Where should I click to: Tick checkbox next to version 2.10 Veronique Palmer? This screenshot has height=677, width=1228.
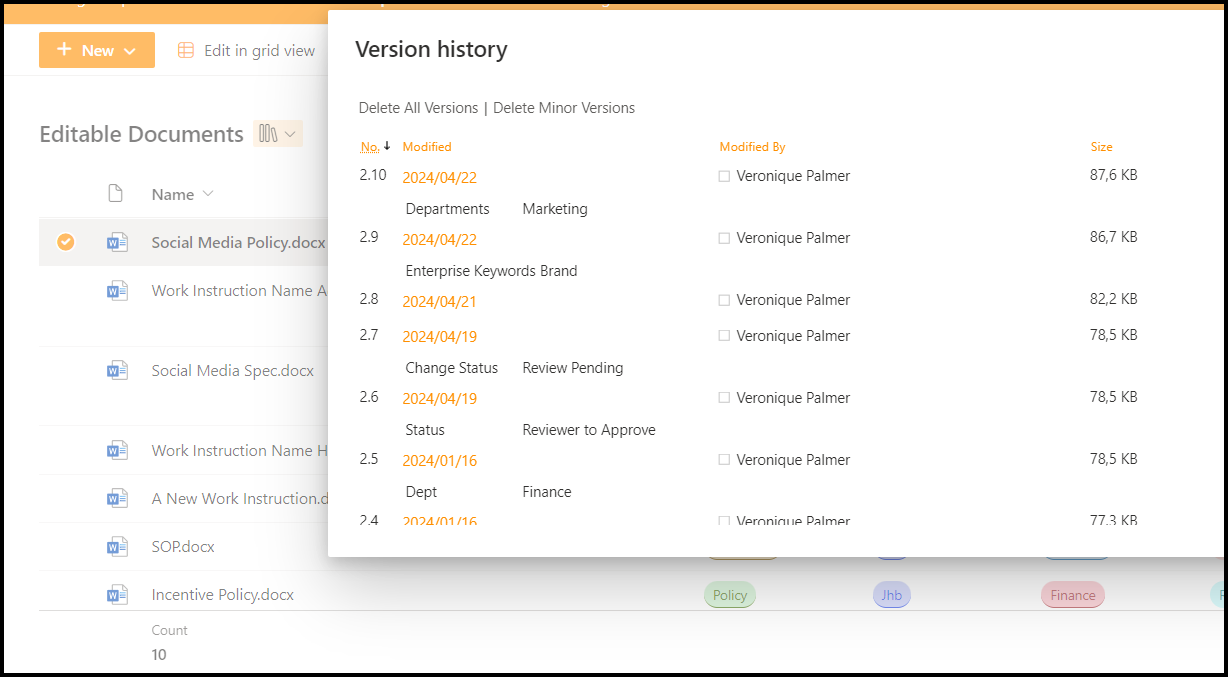point(724,176)
